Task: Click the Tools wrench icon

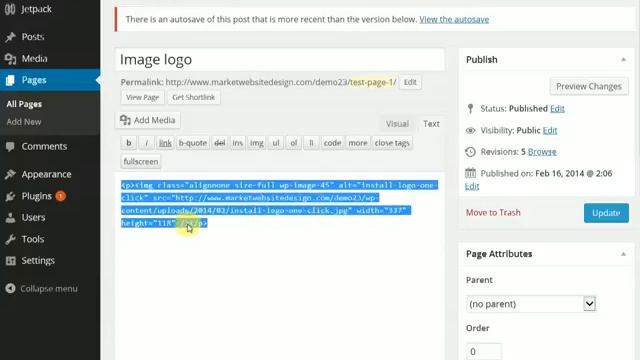Action: pos(10,239)
